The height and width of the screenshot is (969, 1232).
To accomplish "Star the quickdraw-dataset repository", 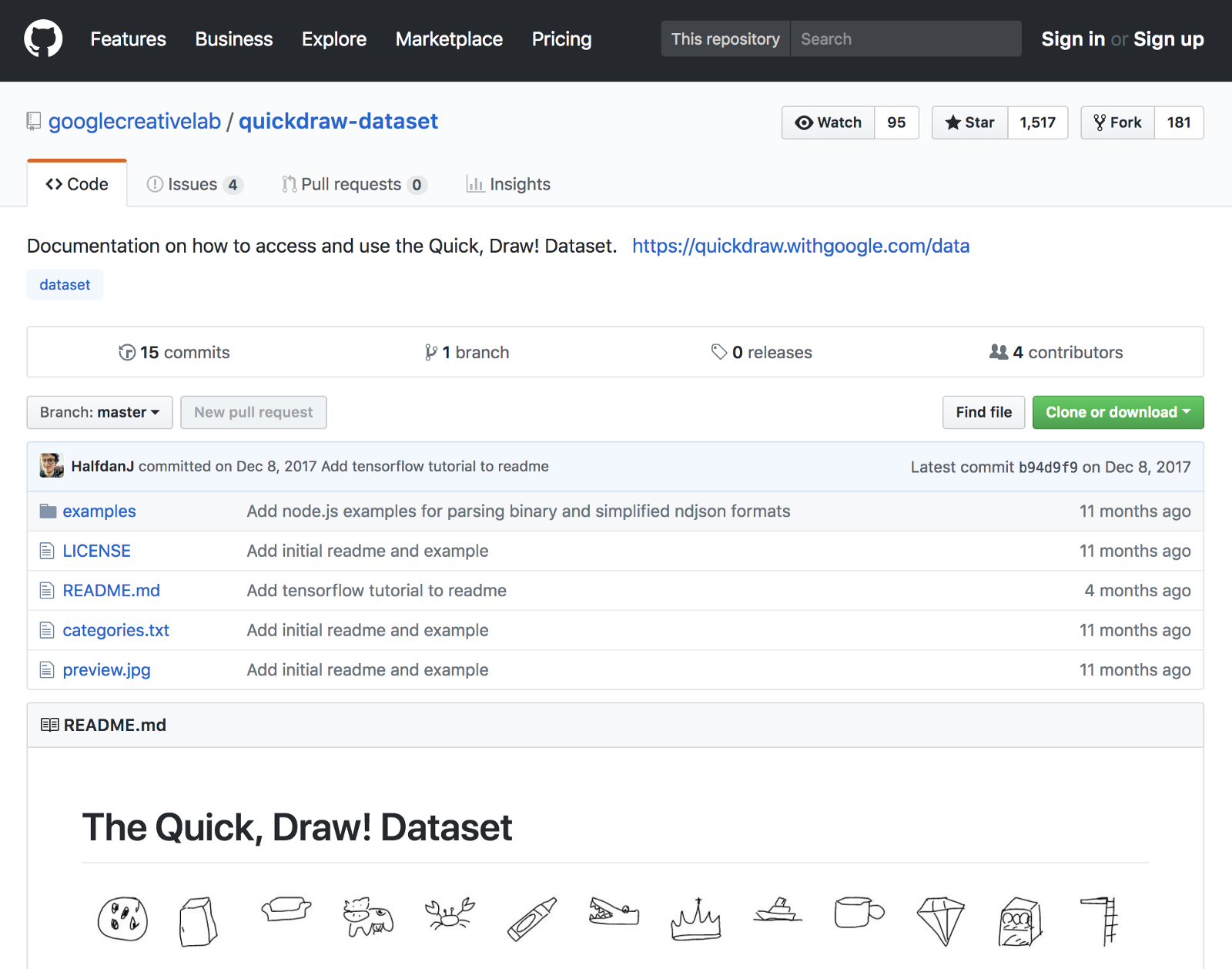I will [x=970, y=122].
